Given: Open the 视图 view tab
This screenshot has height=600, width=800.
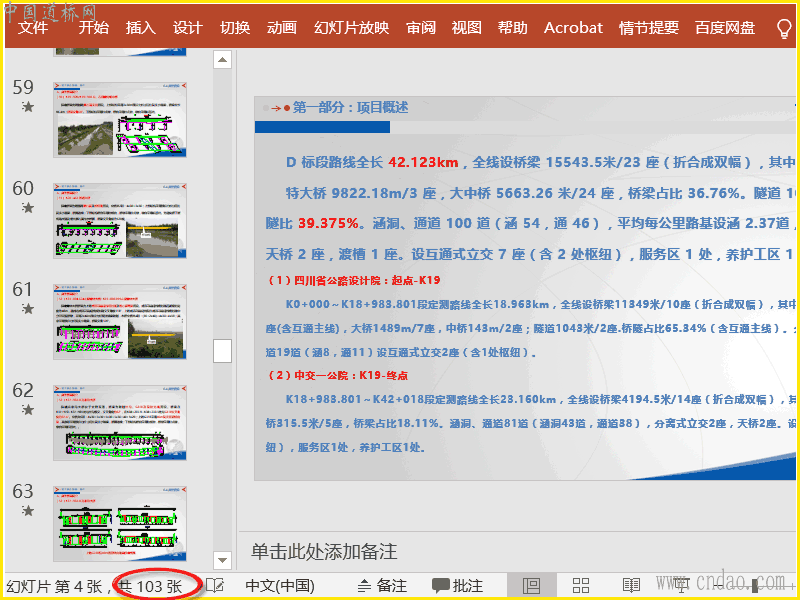Looking at the screenshot, I should [466, 28].
